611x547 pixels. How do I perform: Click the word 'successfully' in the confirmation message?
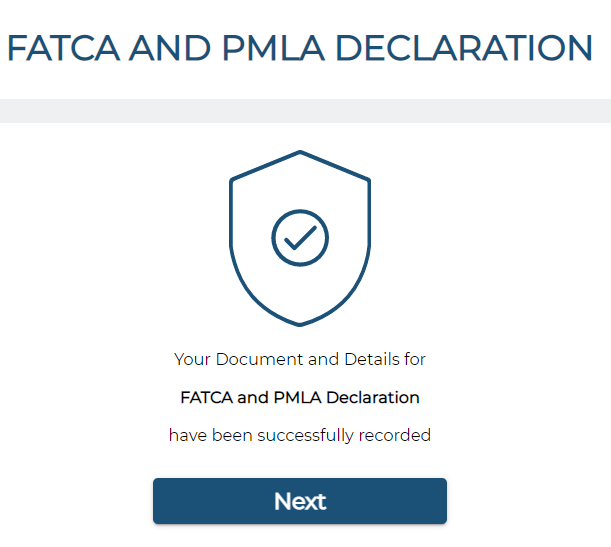(x=306, y=436)
